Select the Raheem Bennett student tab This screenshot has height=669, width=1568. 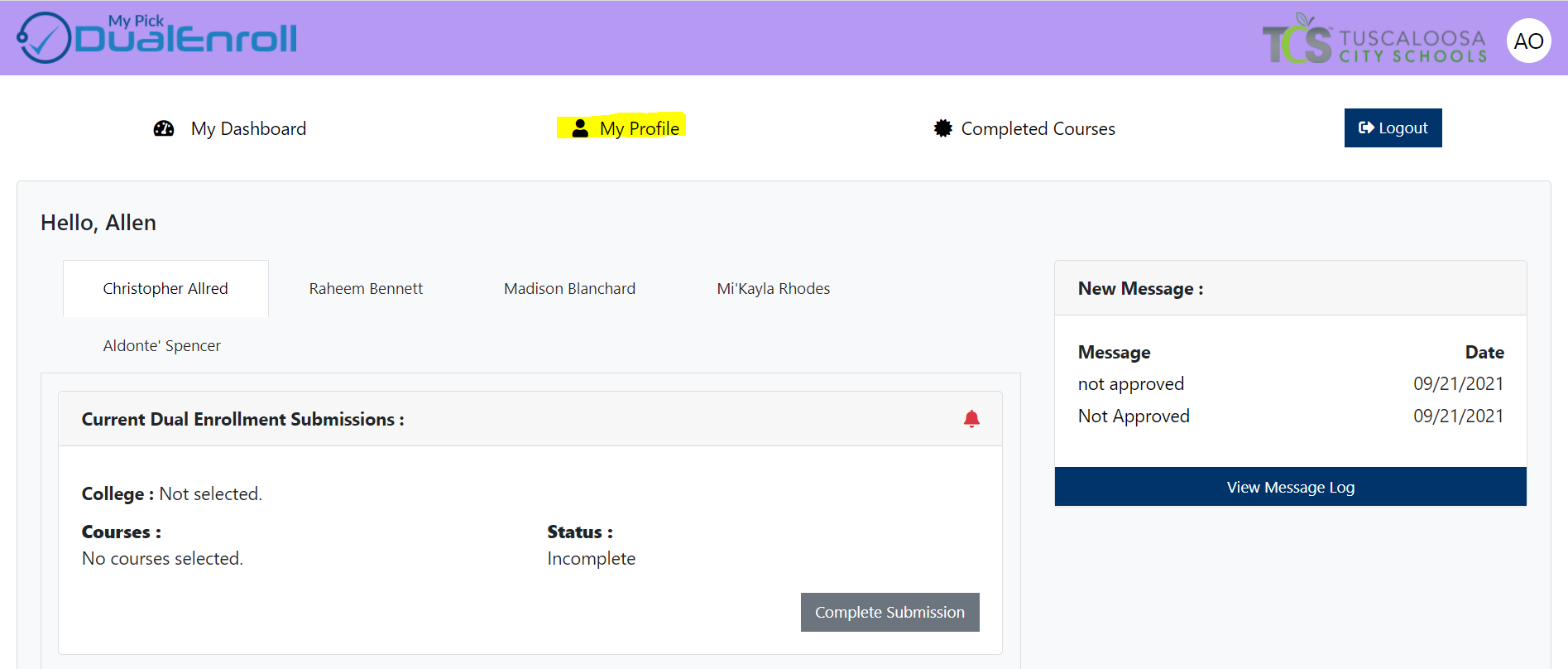(x=366, y=289)
